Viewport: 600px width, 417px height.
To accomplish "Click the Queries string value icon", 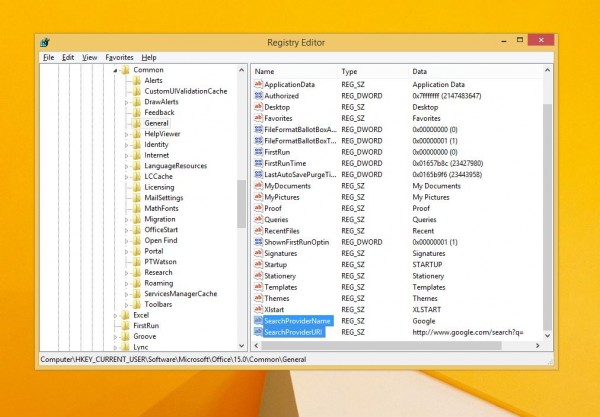I will (258, 220).
